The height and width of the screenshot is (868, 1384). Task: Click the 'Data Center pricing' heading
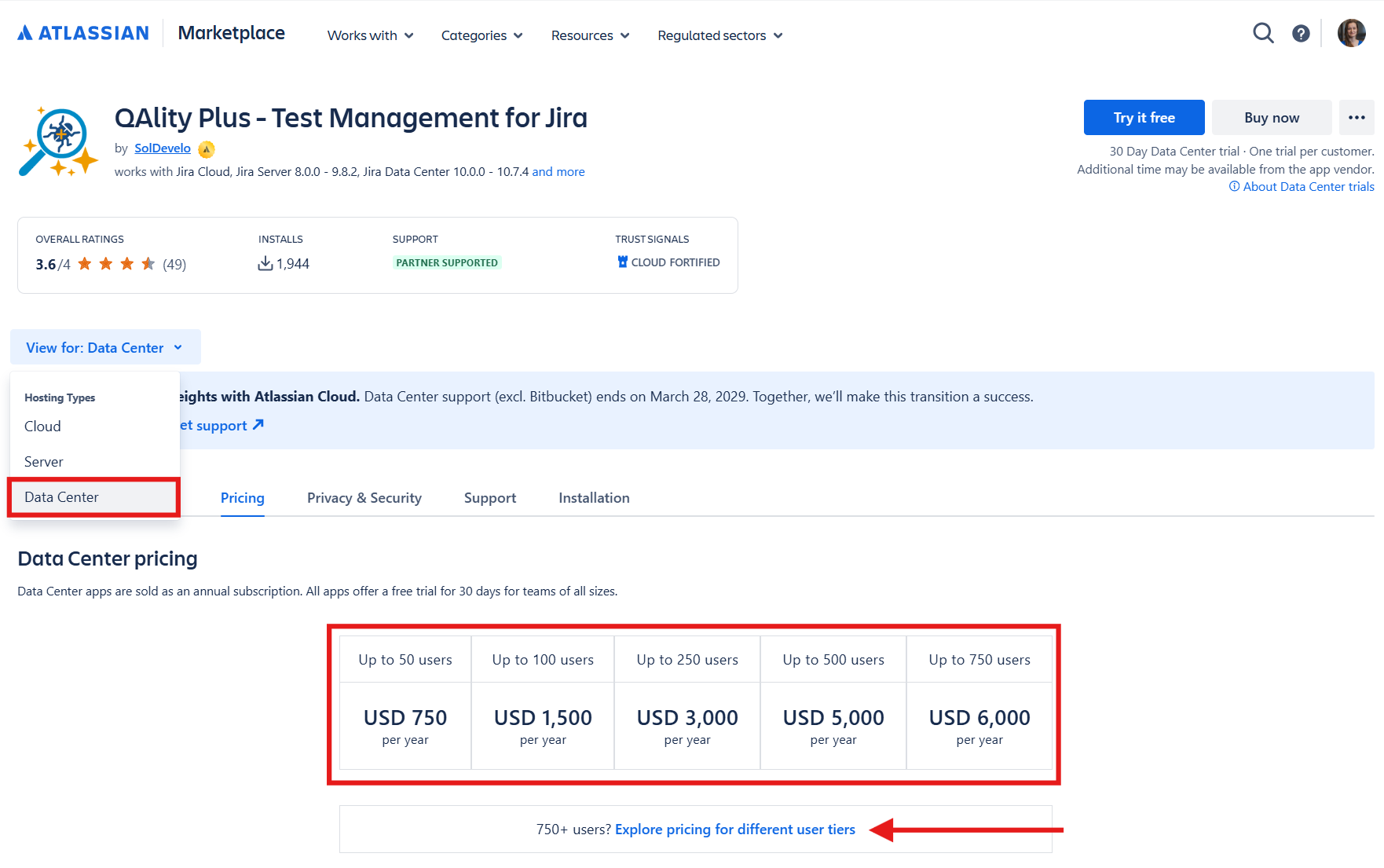tap(108, 559)
